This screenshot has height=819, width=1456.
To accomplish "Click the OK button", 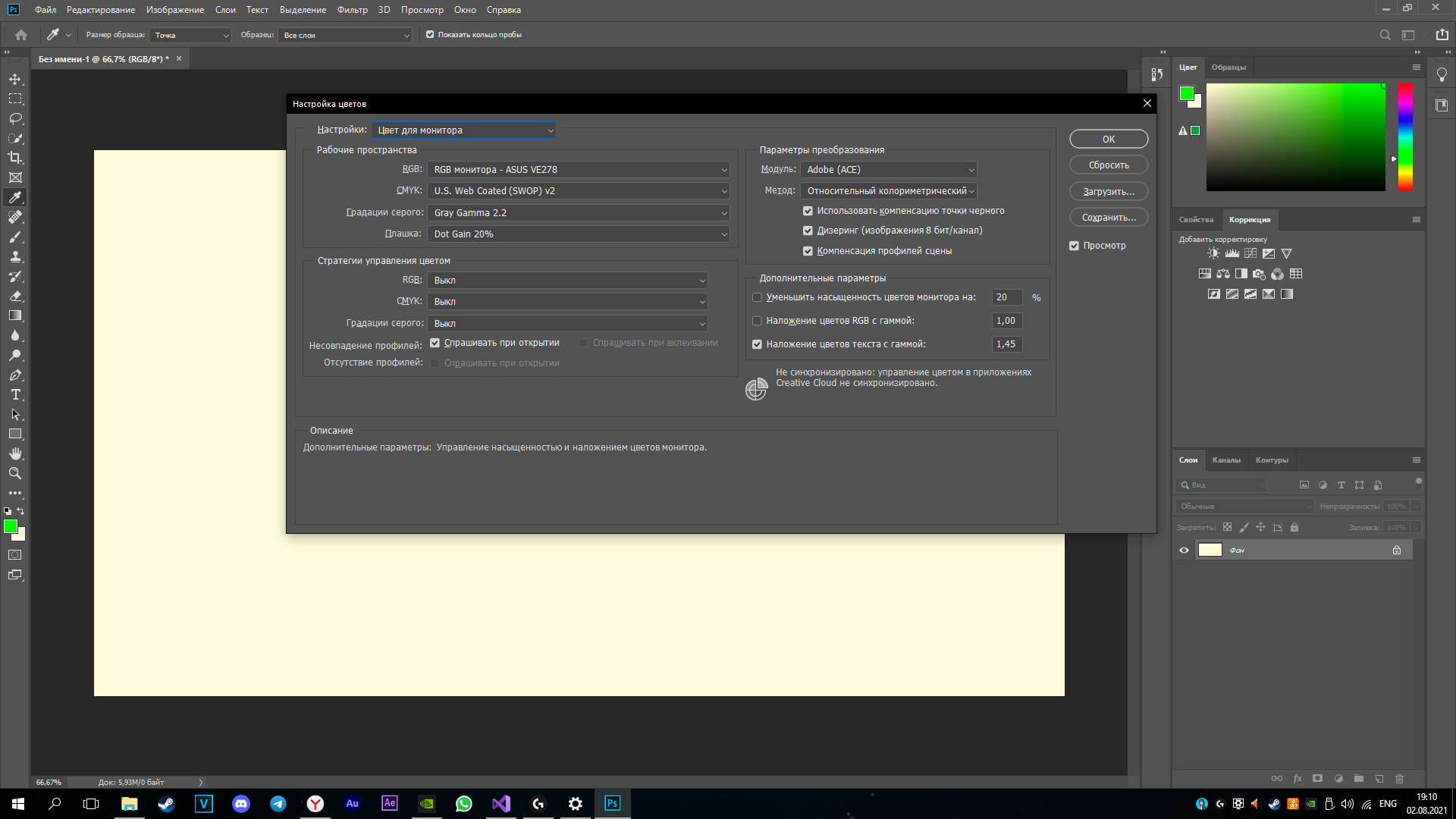I will [x=1109, y=140].
